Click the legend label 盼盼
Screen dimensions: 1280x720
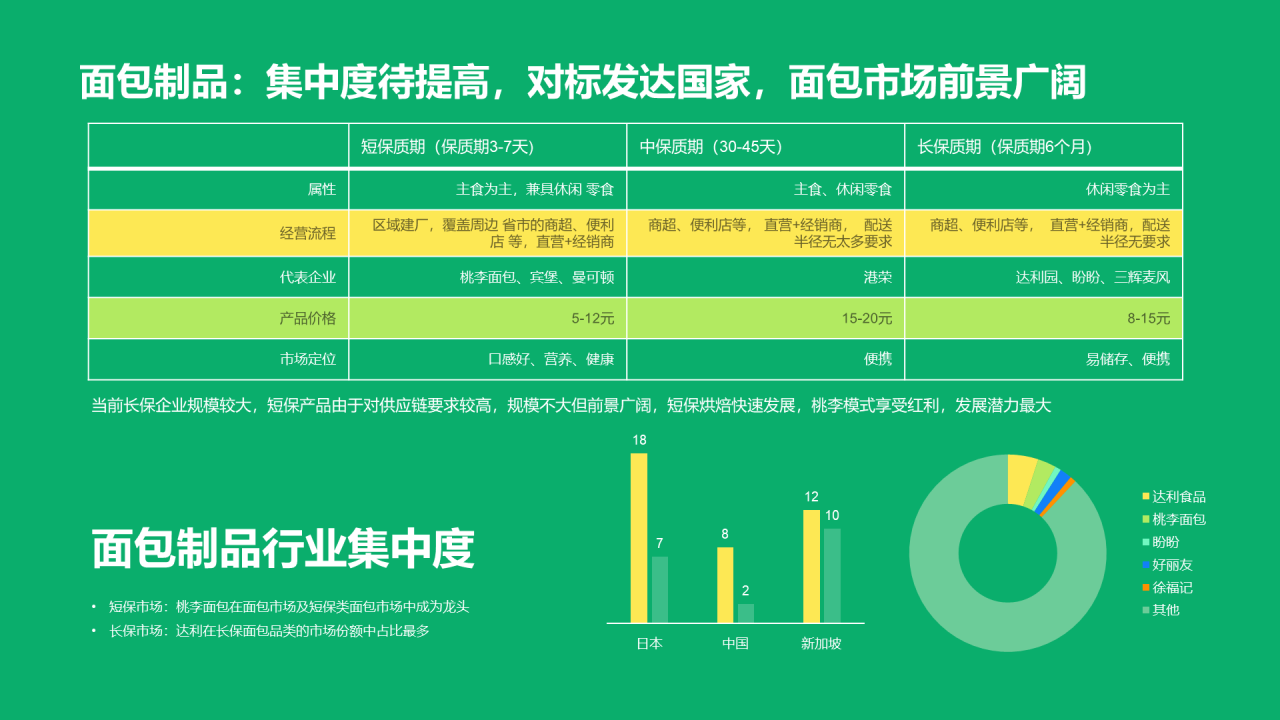1166,542
